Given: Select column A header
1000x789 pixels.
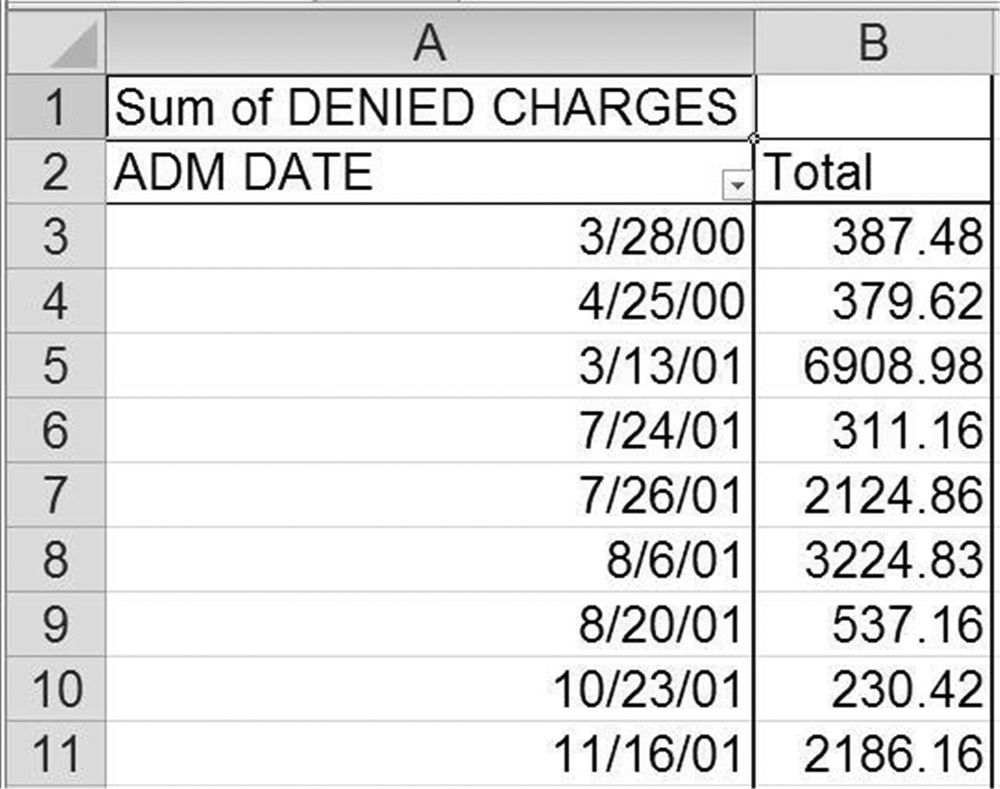Looking at the screenshot, I should tap(429, 44).
